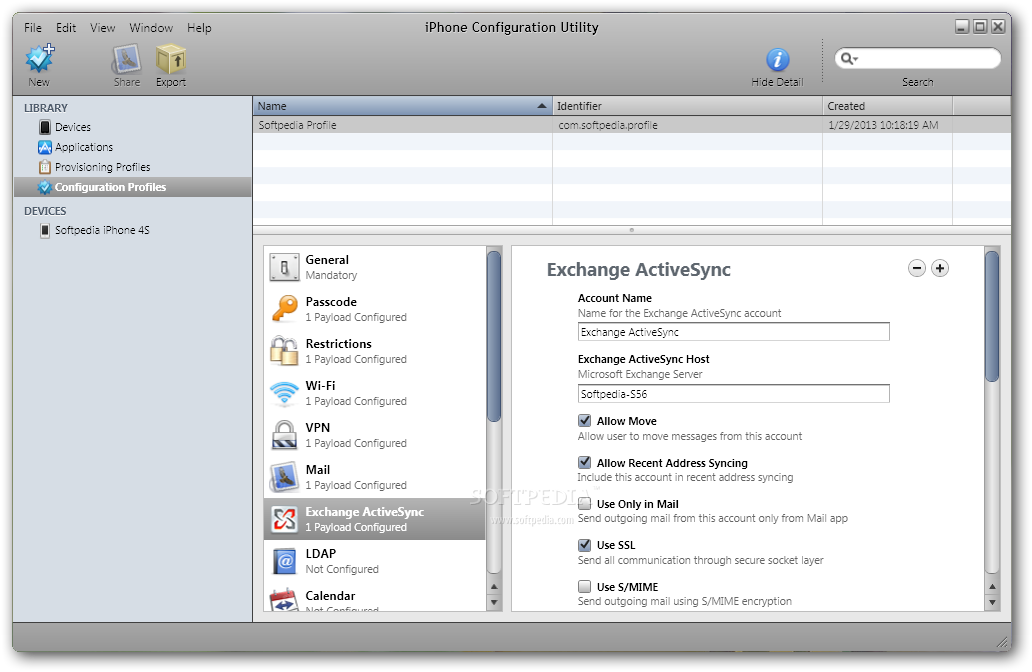Viewport: 1032px width, 672px height.
Task: Select the Exchange ActiveSync payload section
Action: coord(375,519)
